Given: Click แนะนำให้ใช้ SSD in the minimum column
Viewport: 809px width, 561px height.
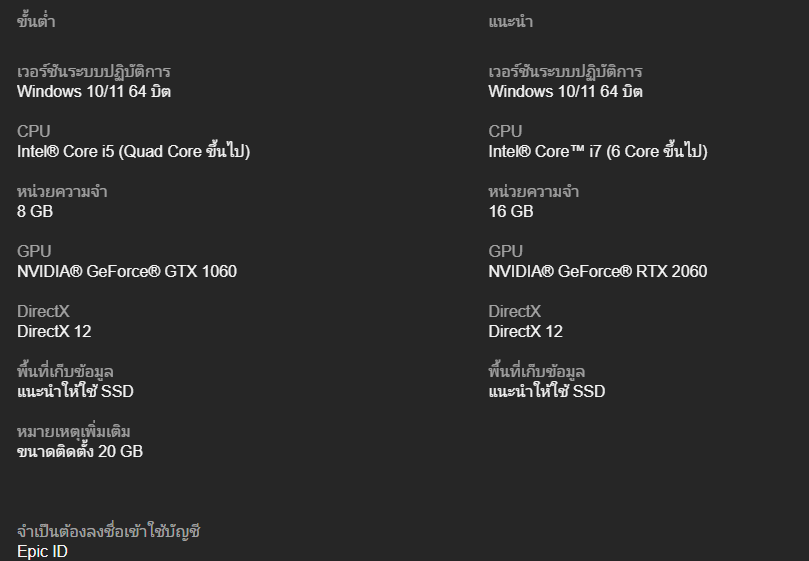Looking at the screenshot, I should (x=75, y=392).
